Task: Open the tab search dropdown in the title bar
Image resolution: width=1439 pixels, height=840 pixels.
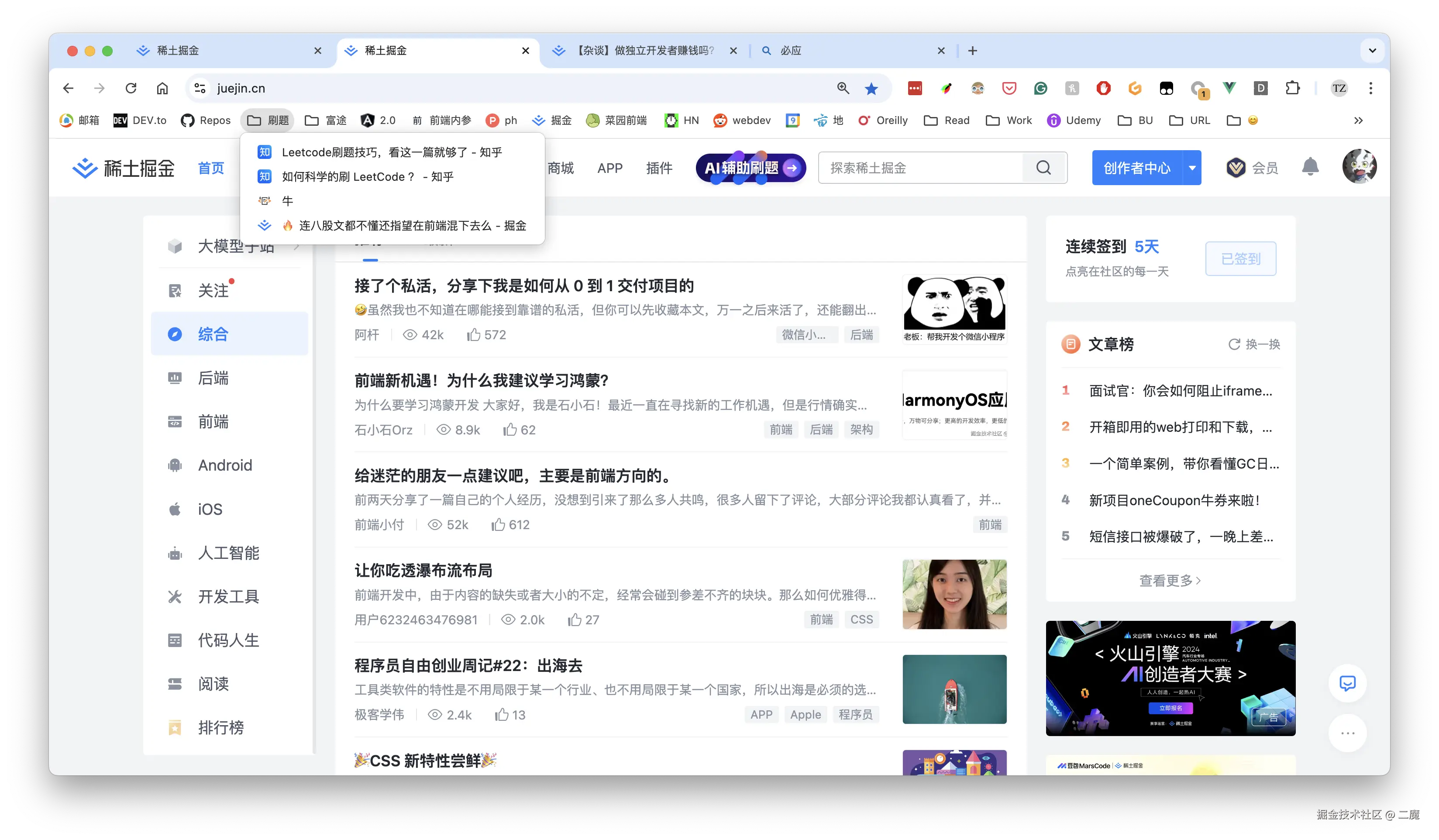Action: pyautogui.click(x=1372, y=51)
